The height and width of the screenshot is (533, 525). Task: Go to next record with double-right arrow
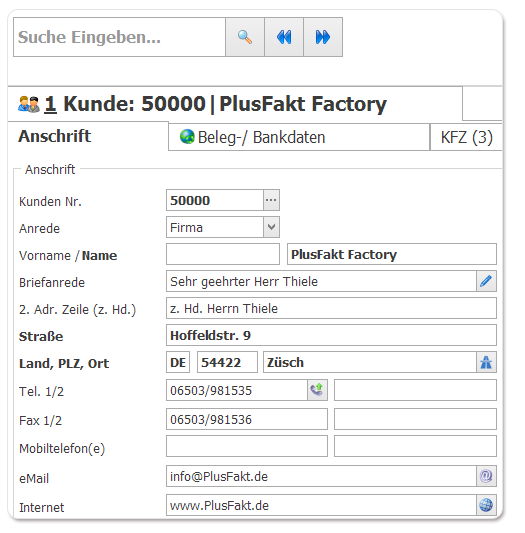coord(323,37)
